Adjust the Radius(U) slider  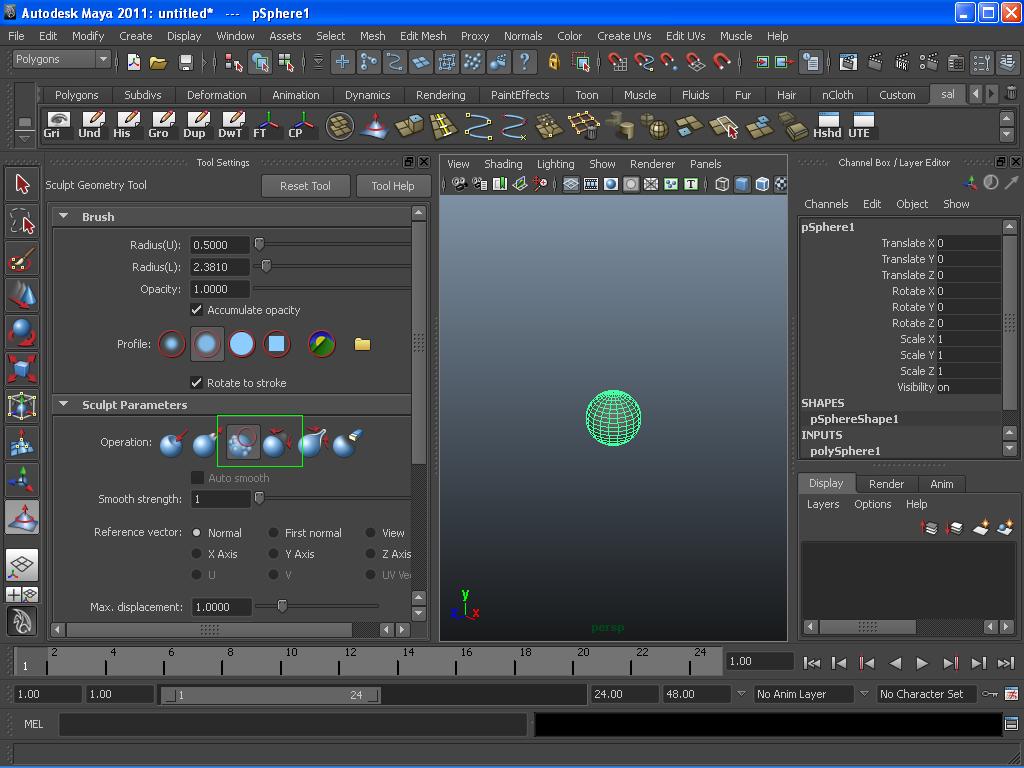[x=259, y=244]
